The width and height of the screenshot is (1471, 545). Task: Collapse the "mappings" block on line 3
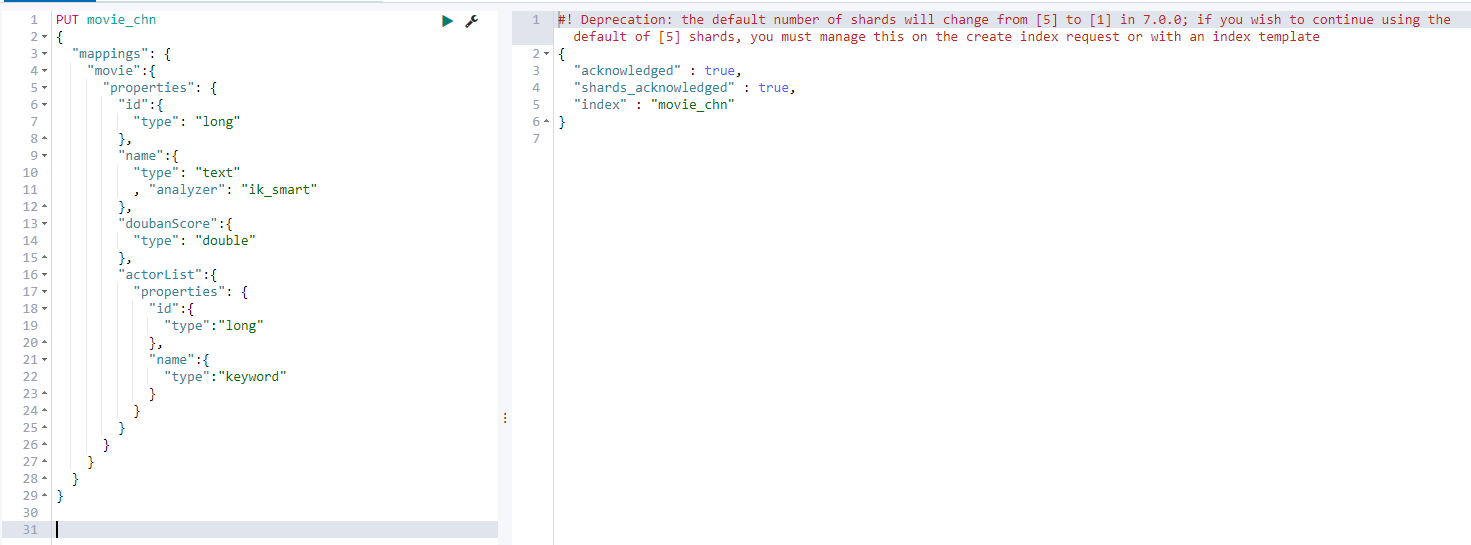pos(46,54)
